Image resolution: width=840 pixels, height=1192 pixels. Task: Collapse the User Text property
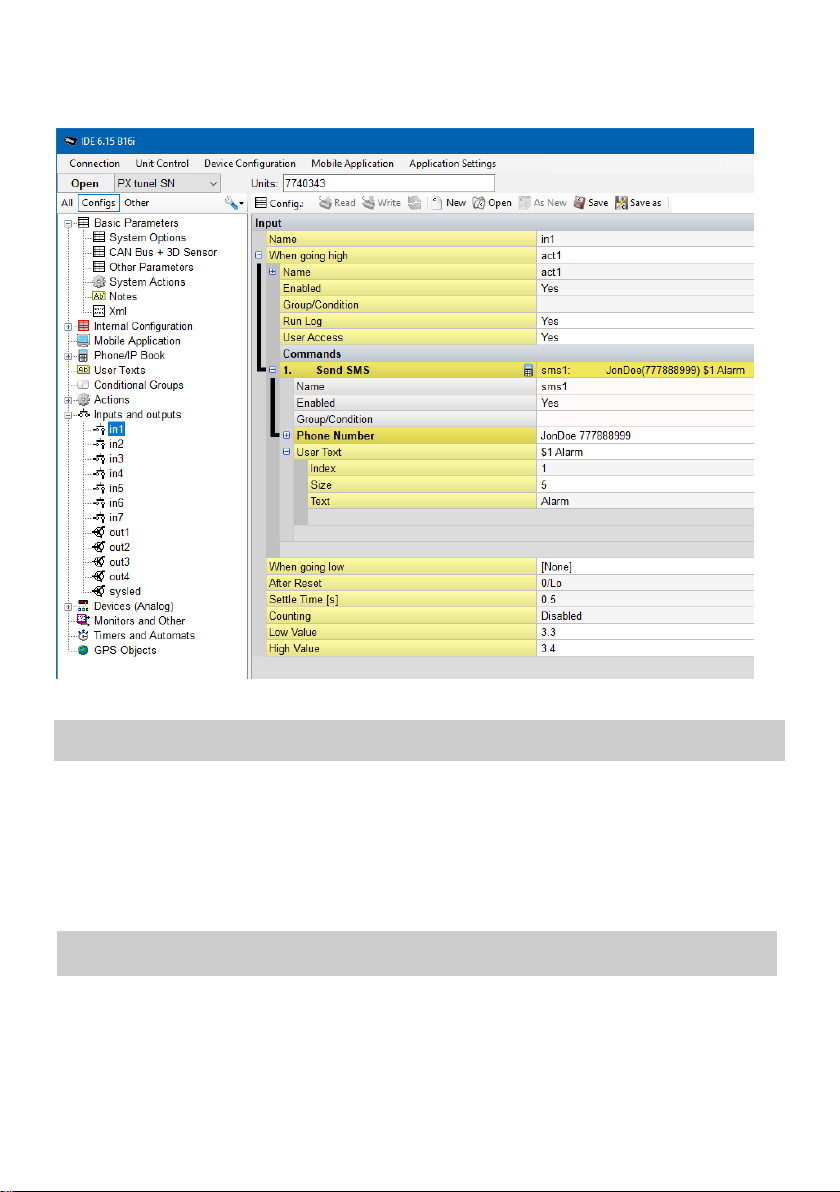287,452
